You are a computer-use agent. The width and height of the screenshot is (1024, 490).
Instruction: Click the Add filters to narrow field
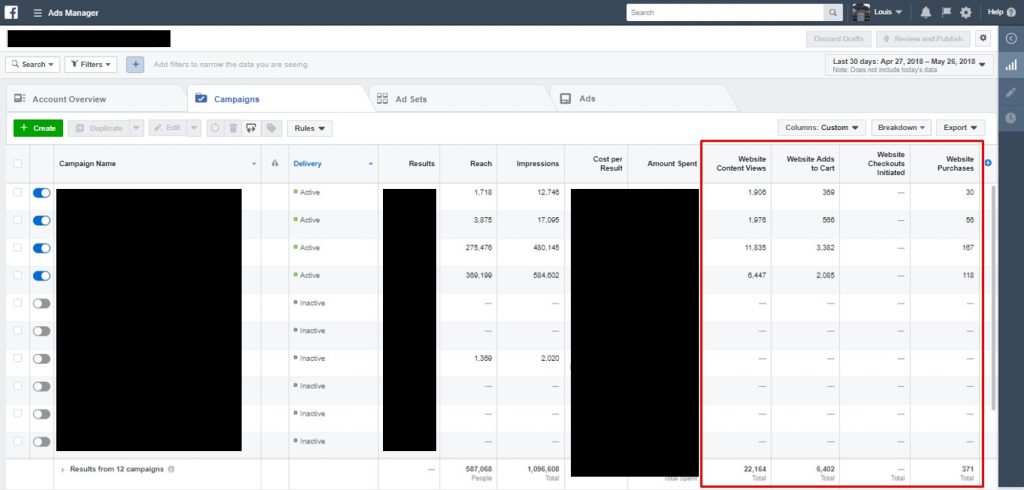point(231,65)
